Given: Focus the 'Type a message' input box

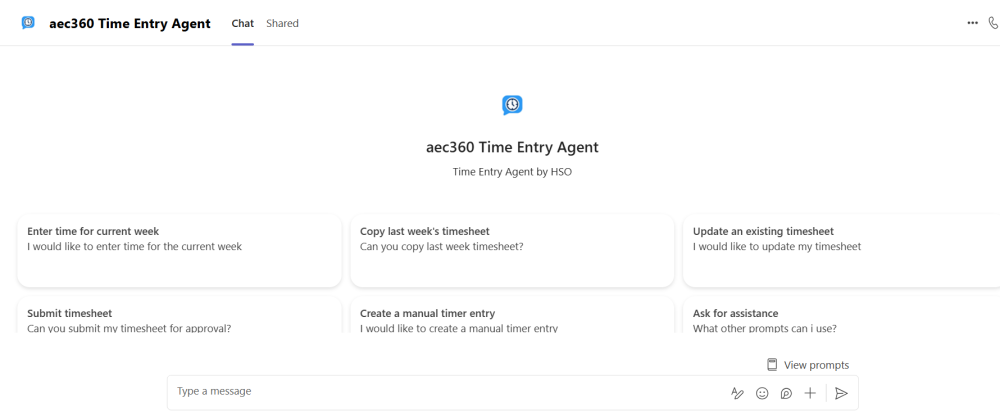Looking at the screenshot, I should pyautogui.click(x=440, y=392).
